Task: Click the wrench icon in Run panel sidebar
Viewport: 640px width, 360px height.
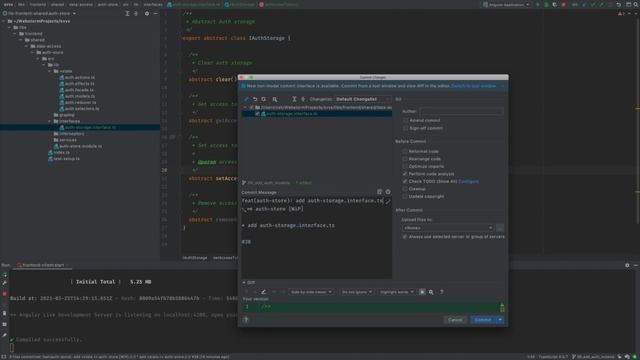Action: click(4, 283)
